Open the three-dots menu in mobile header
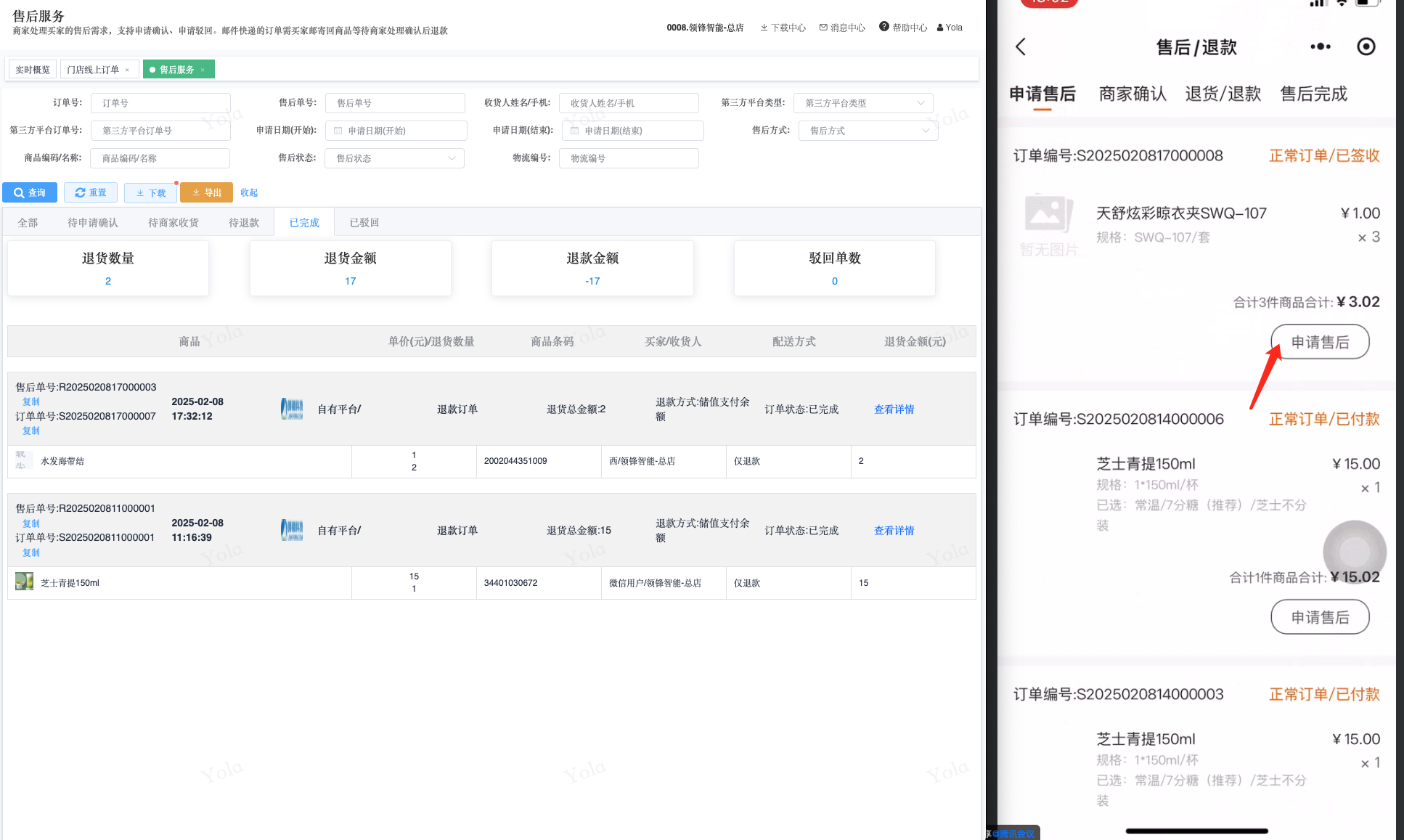 [1320, 47]
